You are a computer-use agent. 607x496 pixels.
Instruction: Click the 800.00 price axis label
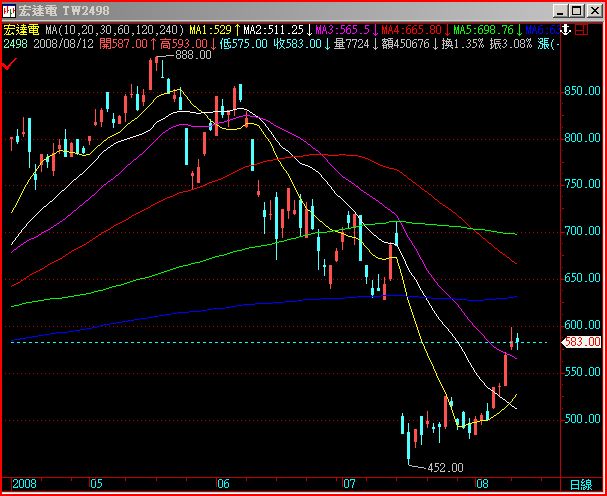582,138
